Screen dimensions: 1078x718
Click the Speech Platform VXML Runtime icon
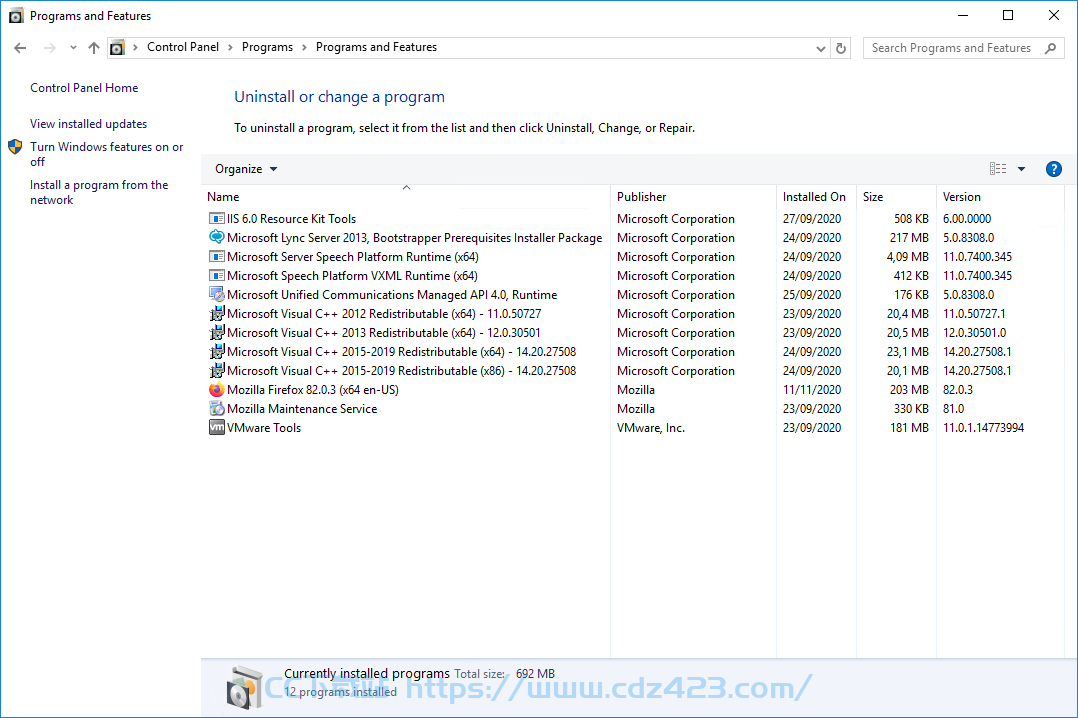[217, 276]
